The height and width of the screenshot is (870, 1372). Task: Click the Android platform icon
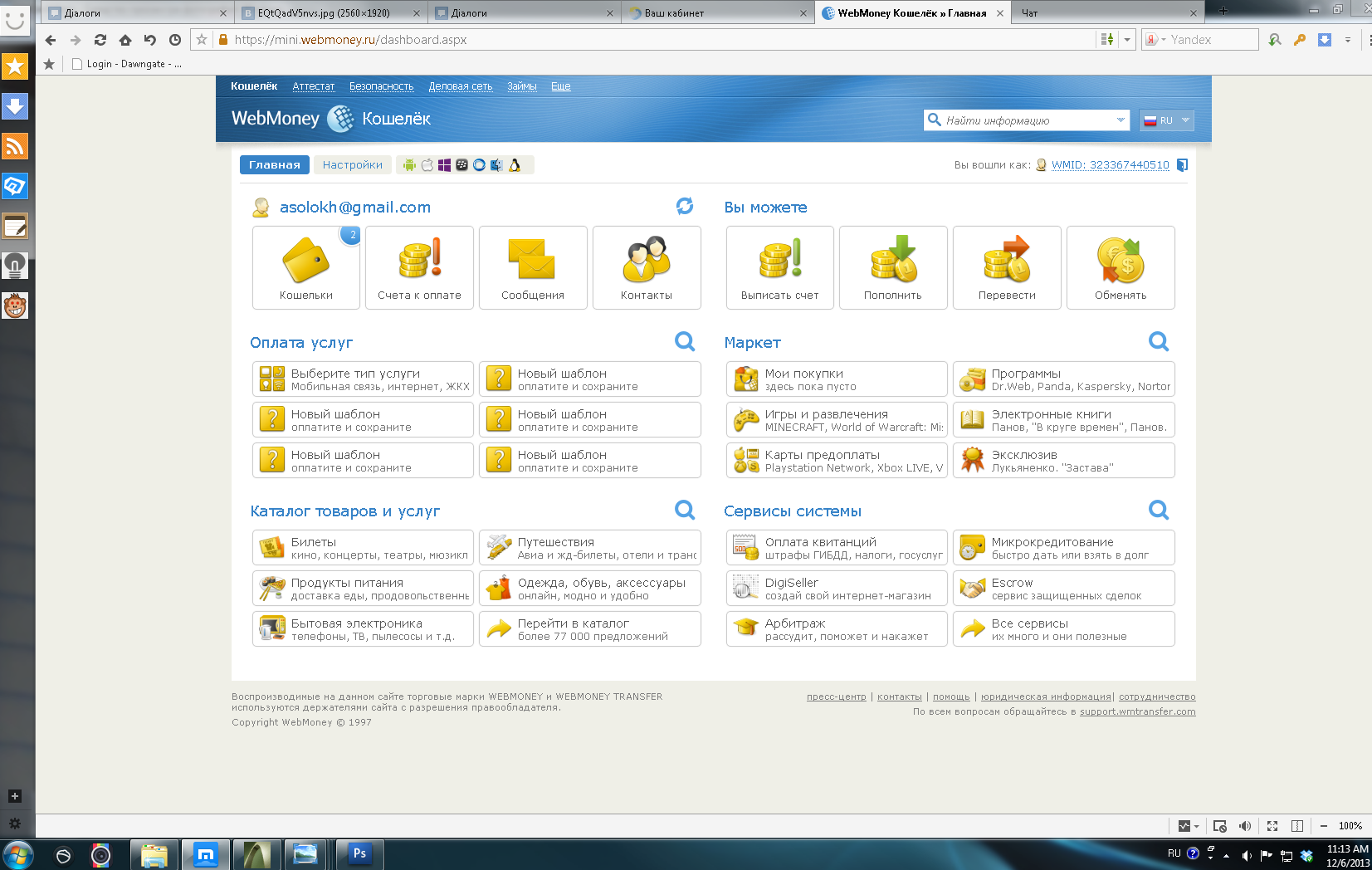409,165
